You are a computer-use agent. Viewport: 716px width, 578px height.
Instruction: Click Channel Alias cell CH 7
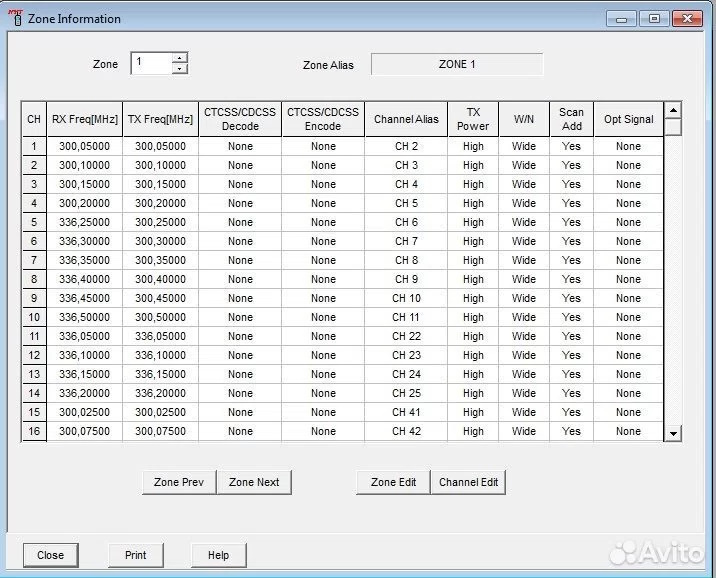[406, 241]
